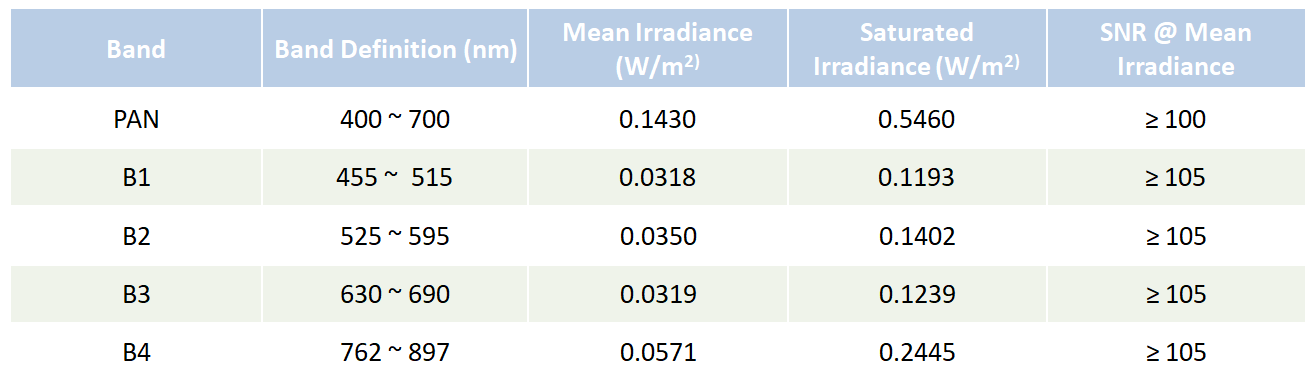The width and height of the screenshot is (1311, 389).
Task: Select the 400 ~ 700 band definition cell
Action: (x=395, y=119)
